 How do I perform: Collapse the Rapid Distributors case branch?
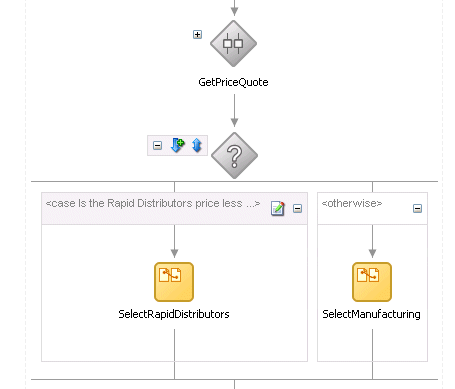[297, 209]
